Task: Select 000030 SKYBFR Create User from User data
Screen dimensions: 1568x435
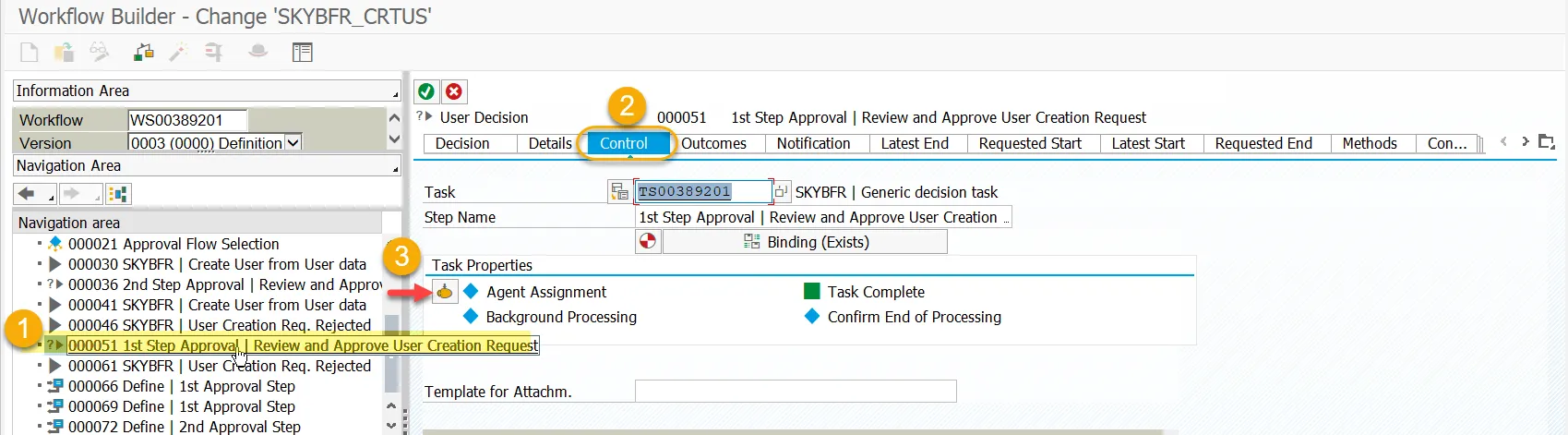Action: [217, 264]
